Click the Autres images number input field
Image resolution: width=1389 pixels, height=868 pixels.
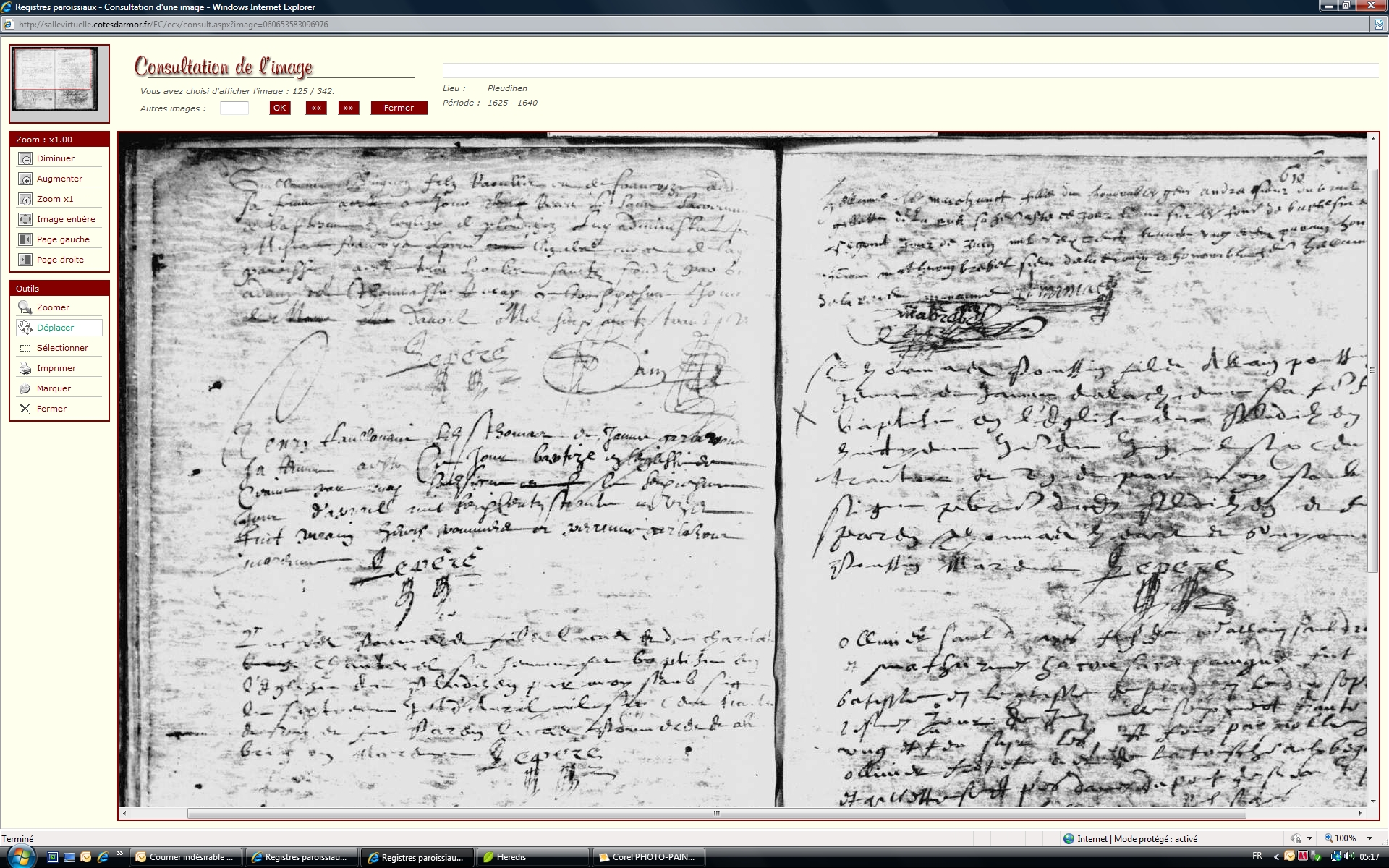pyautogui.click(x=234, y=109)
